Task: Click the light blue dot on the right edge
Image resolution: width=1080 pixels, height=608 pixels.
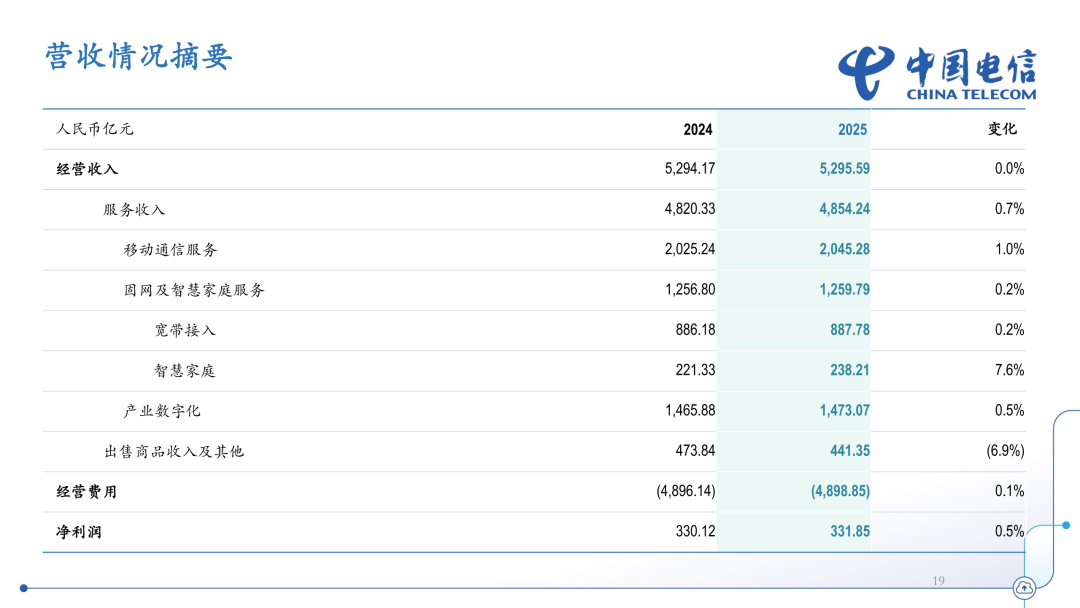Action: point(1066,525)
